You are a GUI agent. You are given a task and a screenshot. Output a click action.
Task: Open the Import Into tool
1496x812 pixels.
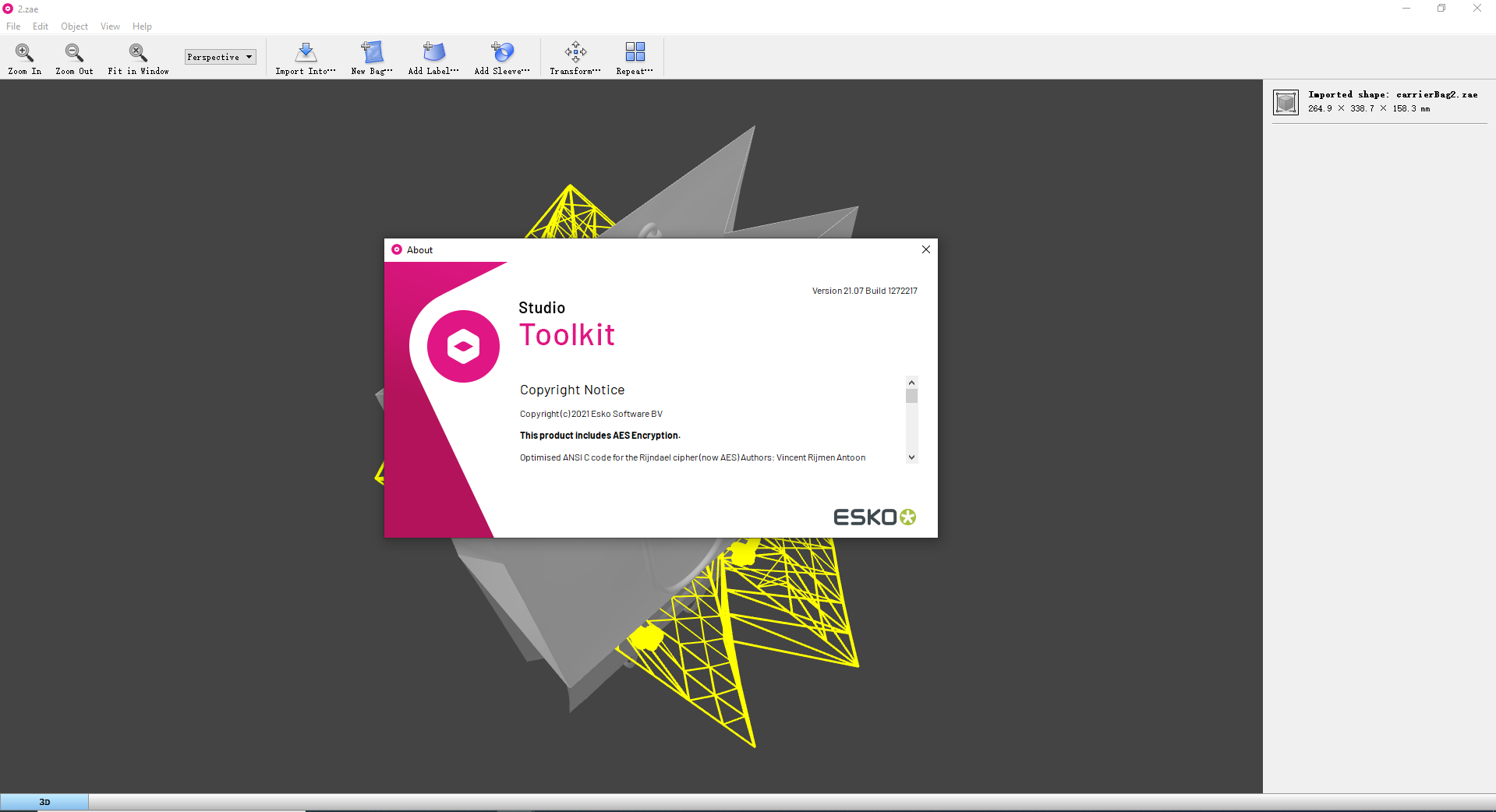pyautogui.click(x=305, y=58)
